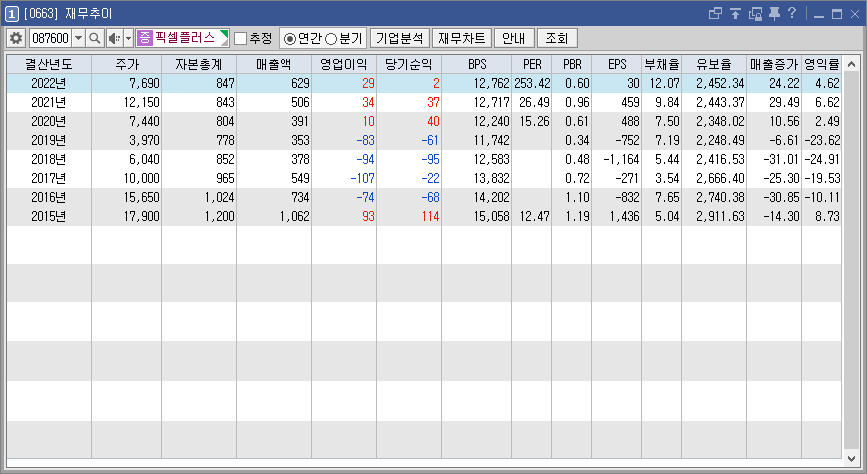Click the 안내 button

click(514, 38)
